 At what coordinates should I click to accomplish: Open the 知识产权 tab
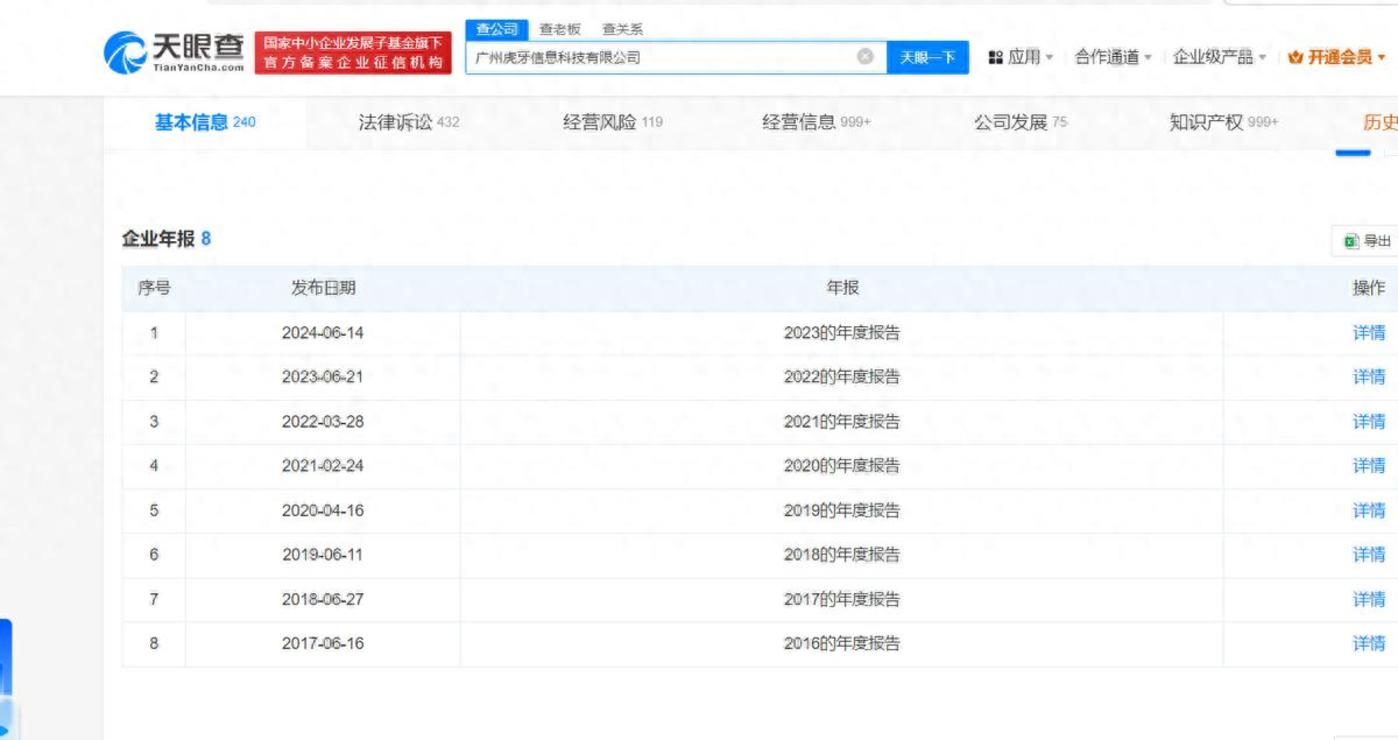tap(1223, 122)
